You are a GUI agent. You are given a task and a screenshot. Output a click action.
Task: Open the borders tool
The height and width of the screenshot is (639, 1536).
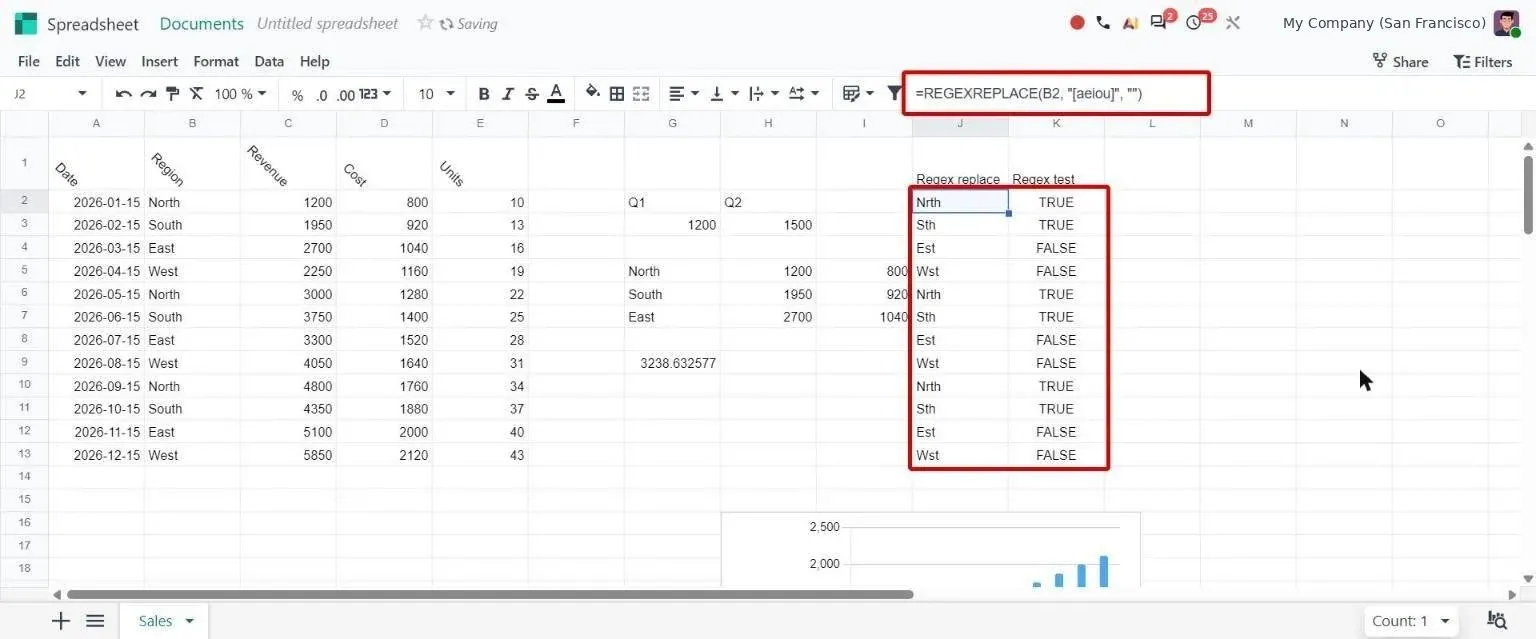tap(617, 94)
